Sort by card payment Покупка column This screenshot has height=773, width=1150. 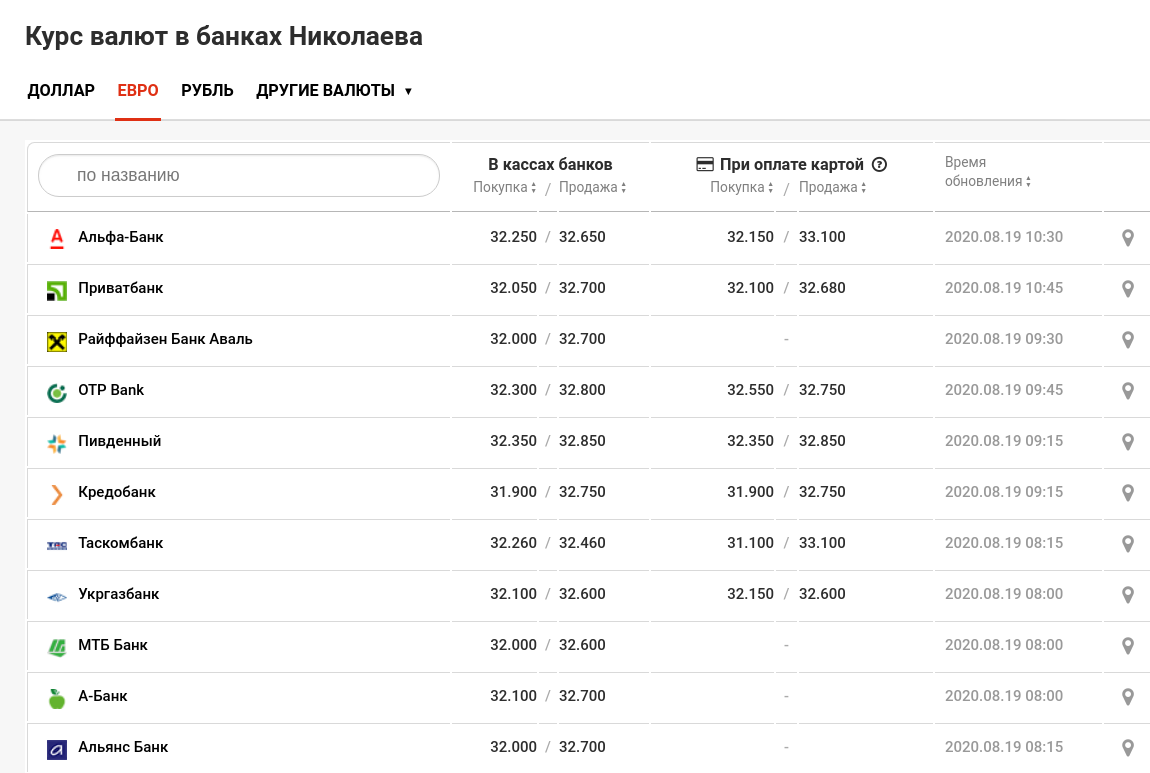point(741,187)
